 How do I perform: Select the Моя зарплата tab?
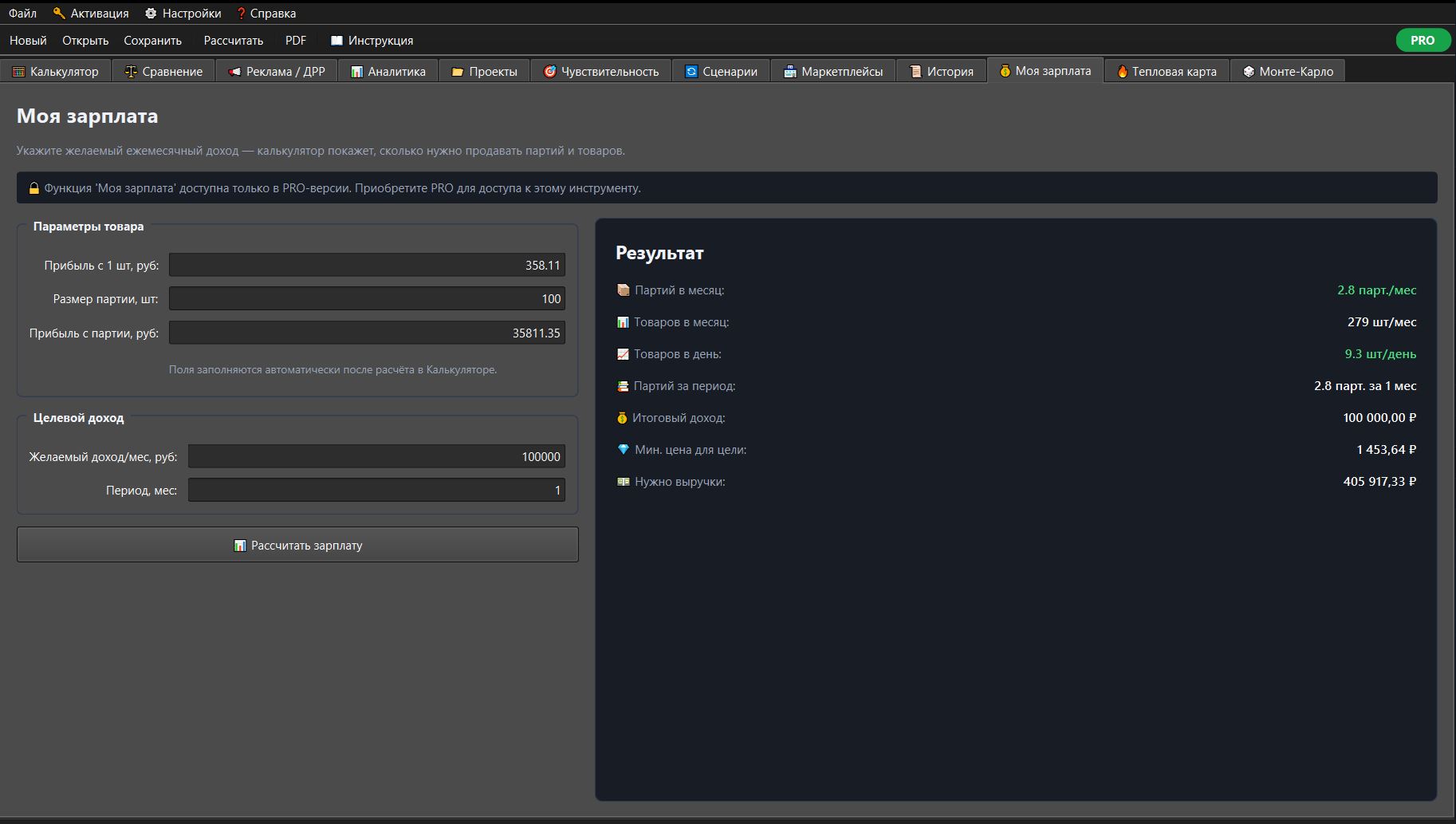tap(1045, 70)
